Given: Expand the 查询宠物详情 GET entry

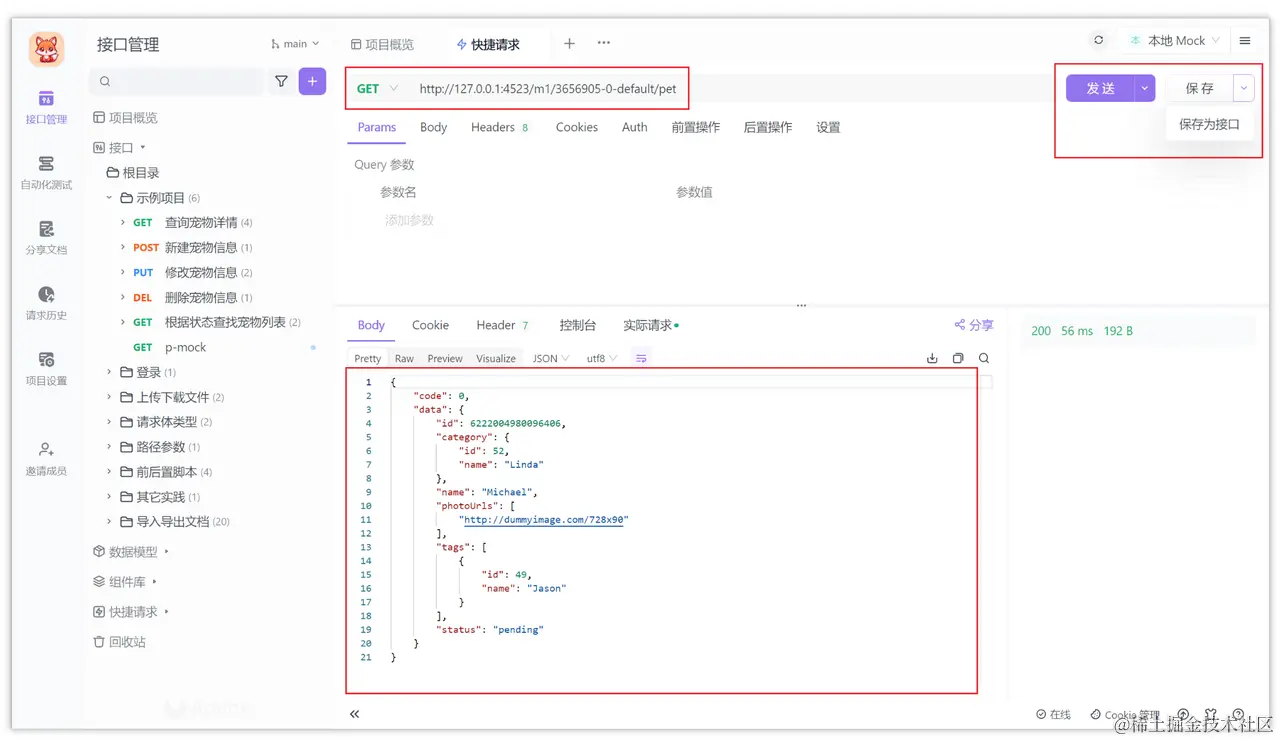Looking at the screenshot, I should pos(123,223).
